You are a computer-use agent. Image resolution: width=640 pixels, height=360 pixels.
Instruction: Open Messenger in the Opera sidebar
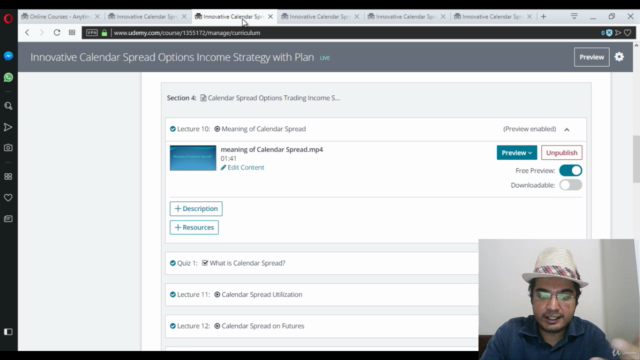8,56
